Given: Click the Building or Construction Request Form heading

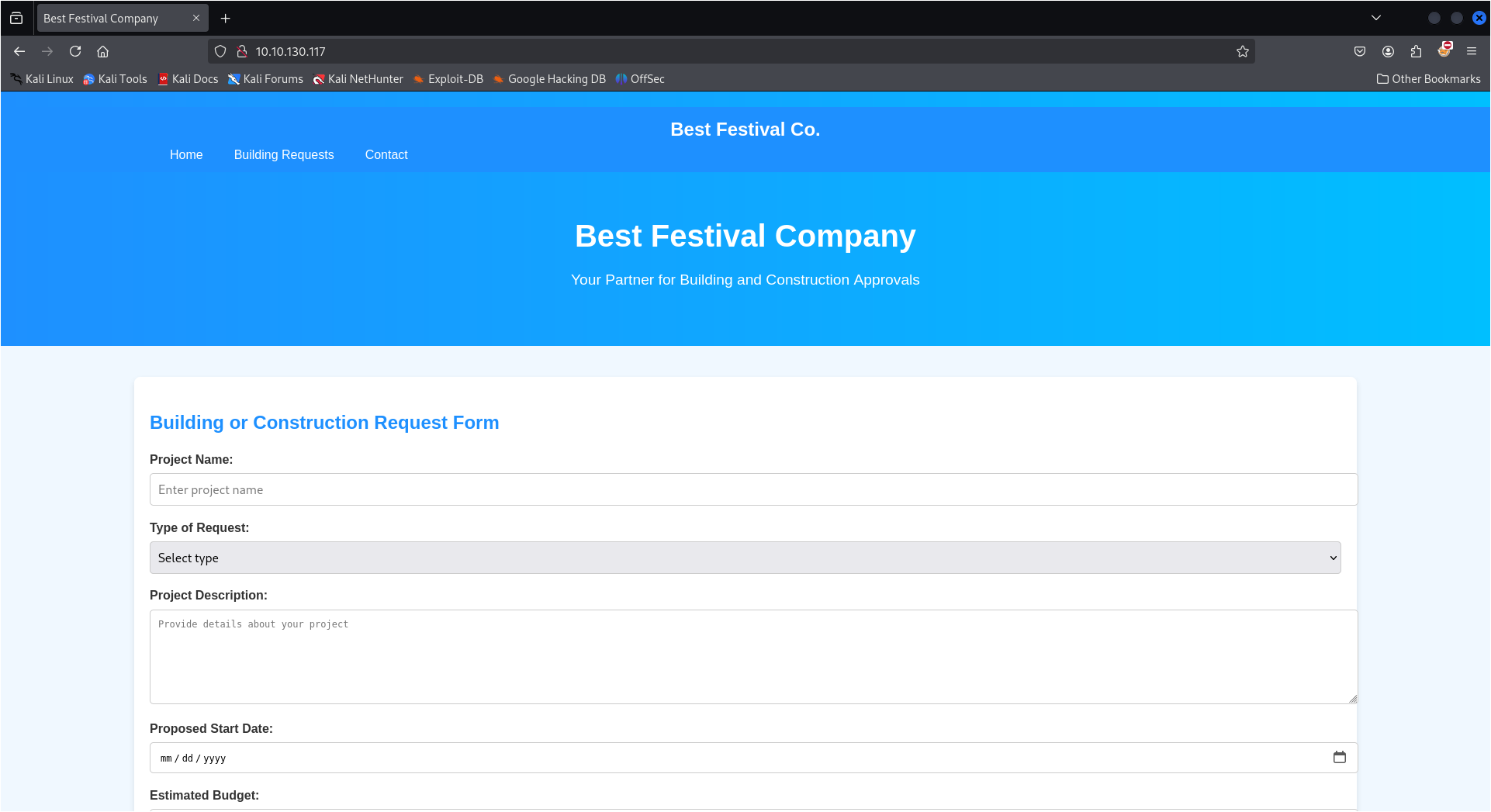Looking at the screenshot, I should coord(324,423).
